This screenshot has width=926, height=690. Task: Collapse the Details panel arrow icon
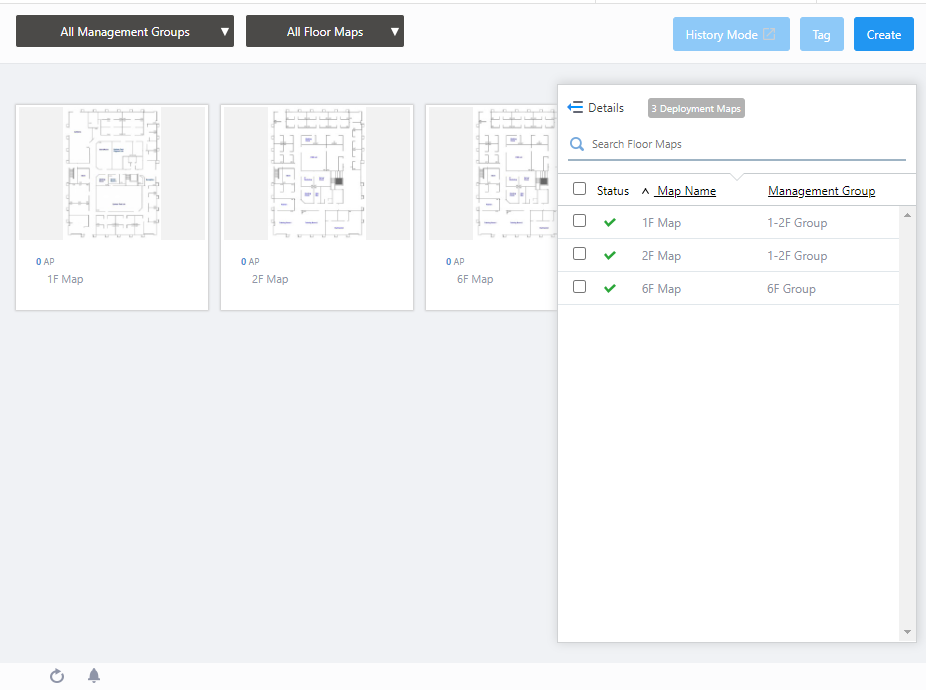[575, 107]
